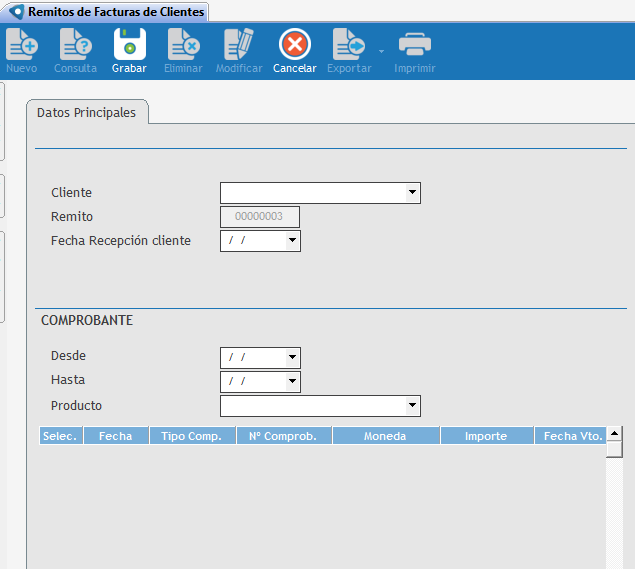The image size is (635, 569).
Task: Click the Eliminar delete icon
Action: 183,45
